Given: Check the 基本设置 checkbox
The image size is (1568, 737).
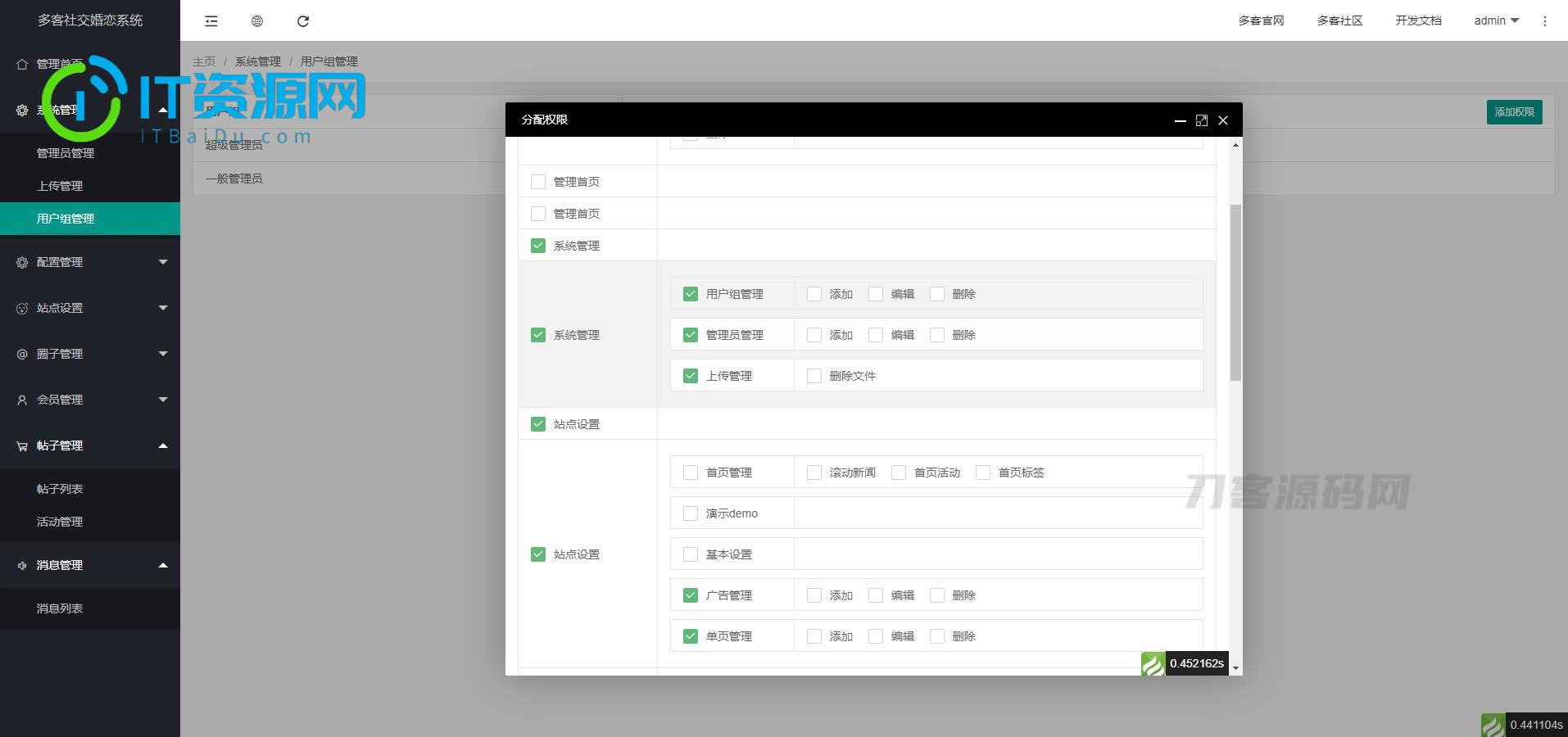Looking at the screenshot, I should (x=691, y=554).
